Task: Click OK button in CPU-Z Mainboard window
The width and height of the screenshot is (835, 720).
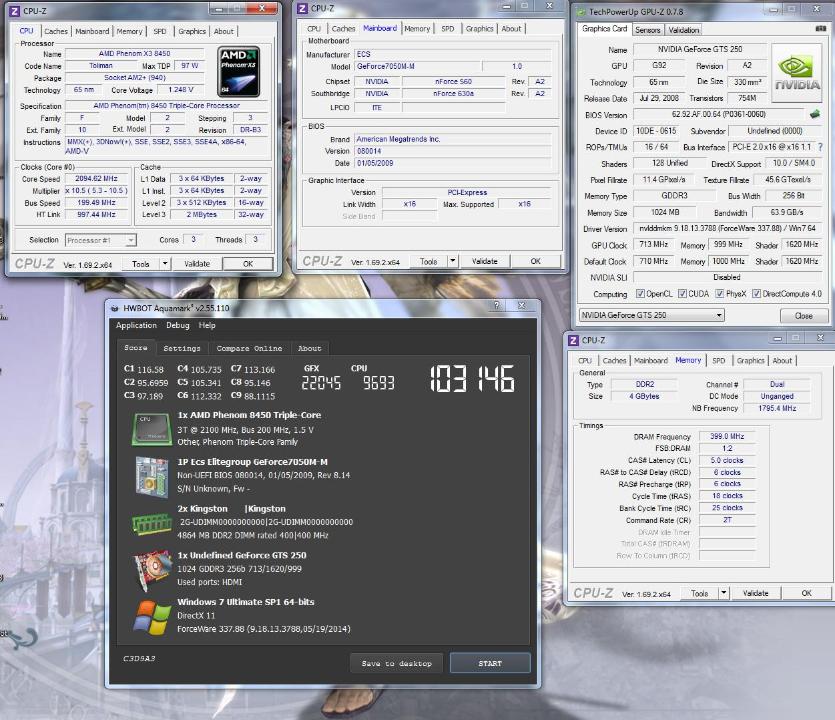Action: click(536, 261)
